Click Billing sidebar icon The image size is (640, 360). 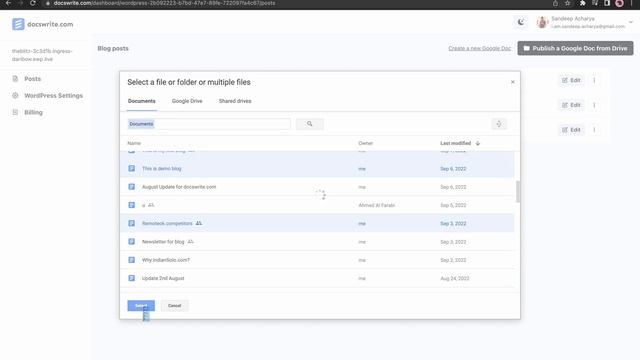click(x=16, y=112)
